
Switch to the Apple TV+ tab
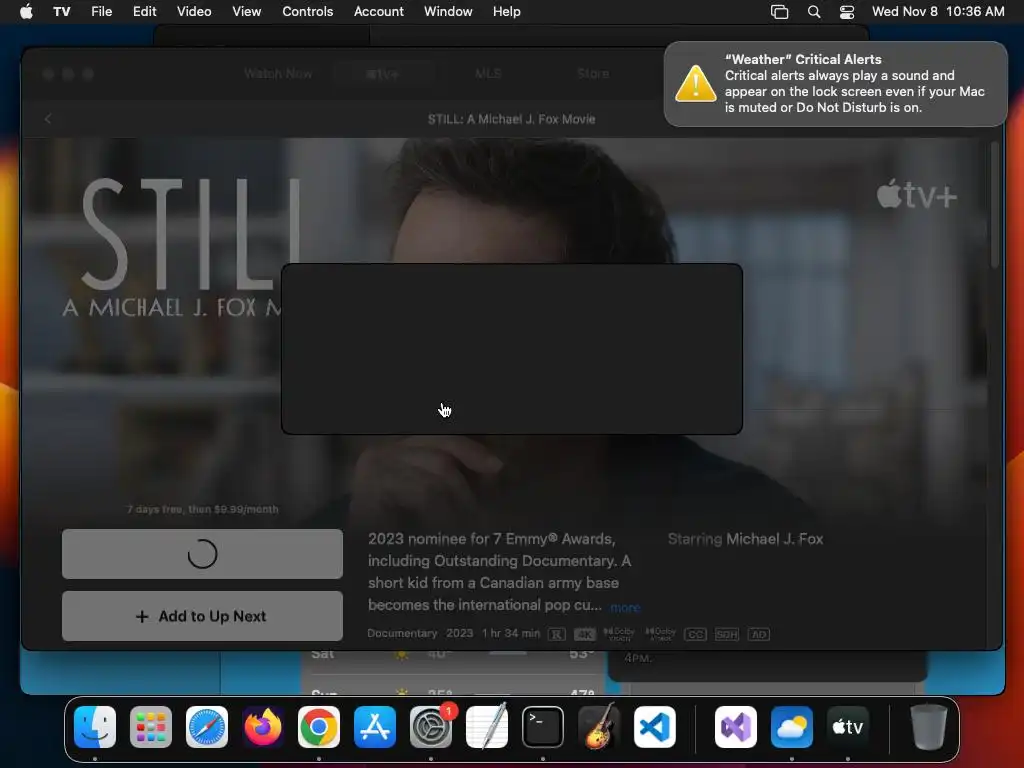click(x=383, y=74)
